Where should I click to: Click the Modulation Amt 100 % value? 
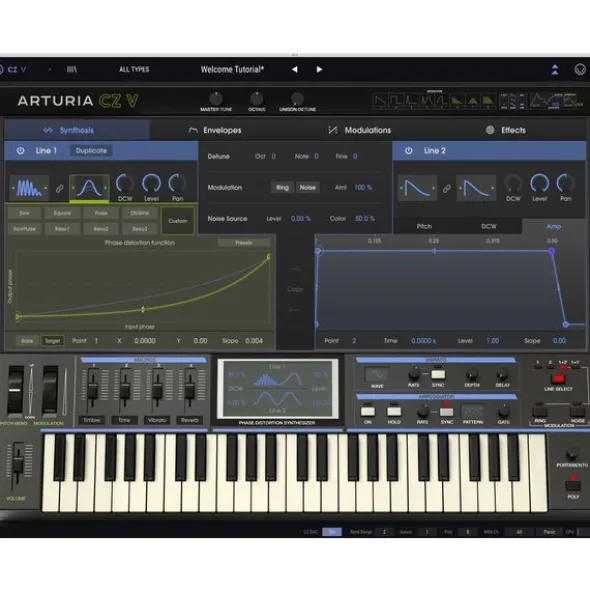(363, 188)
